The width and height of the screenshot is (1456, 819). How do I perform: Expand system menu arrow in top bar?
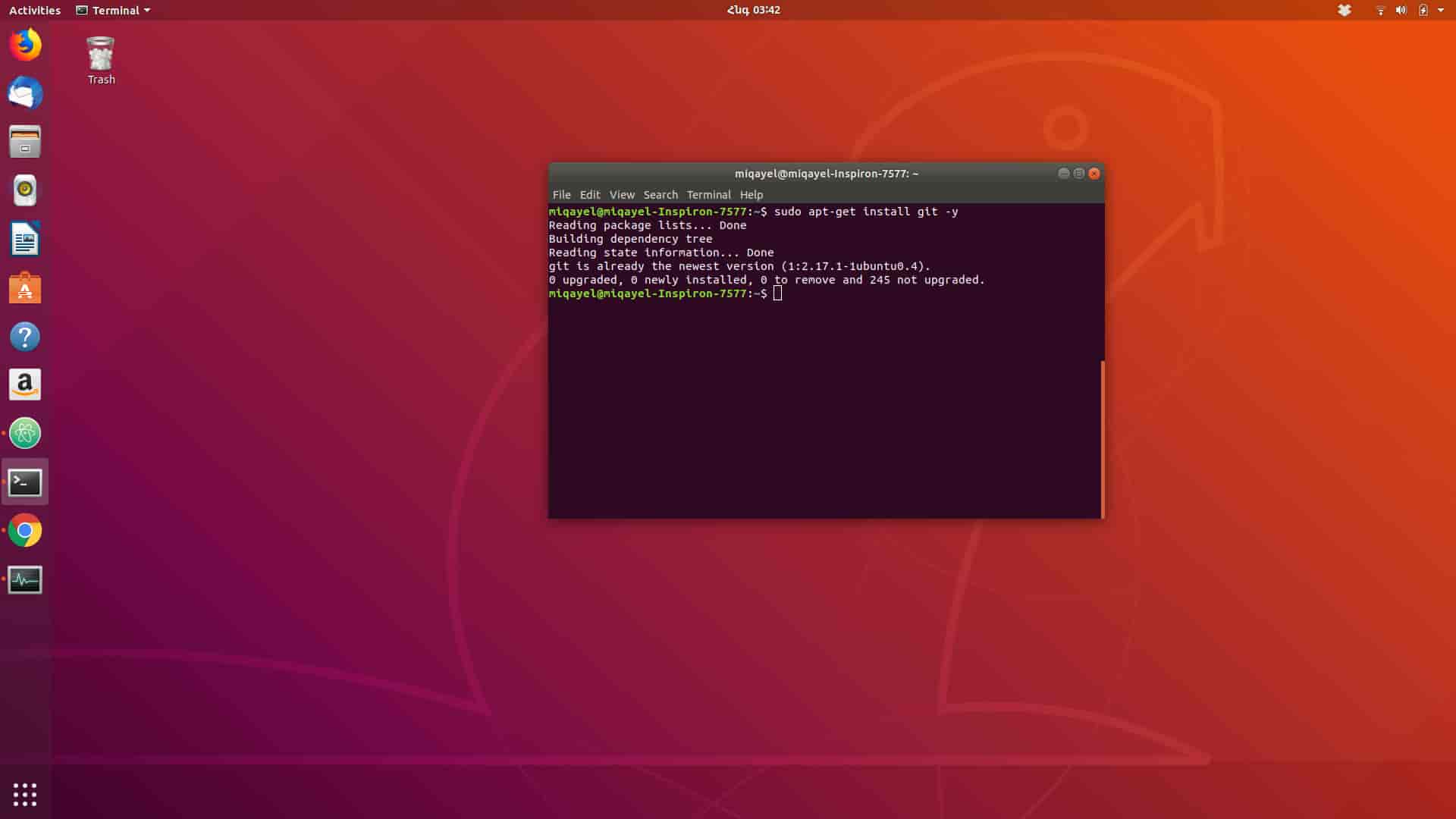click(x=1441, y=11)
